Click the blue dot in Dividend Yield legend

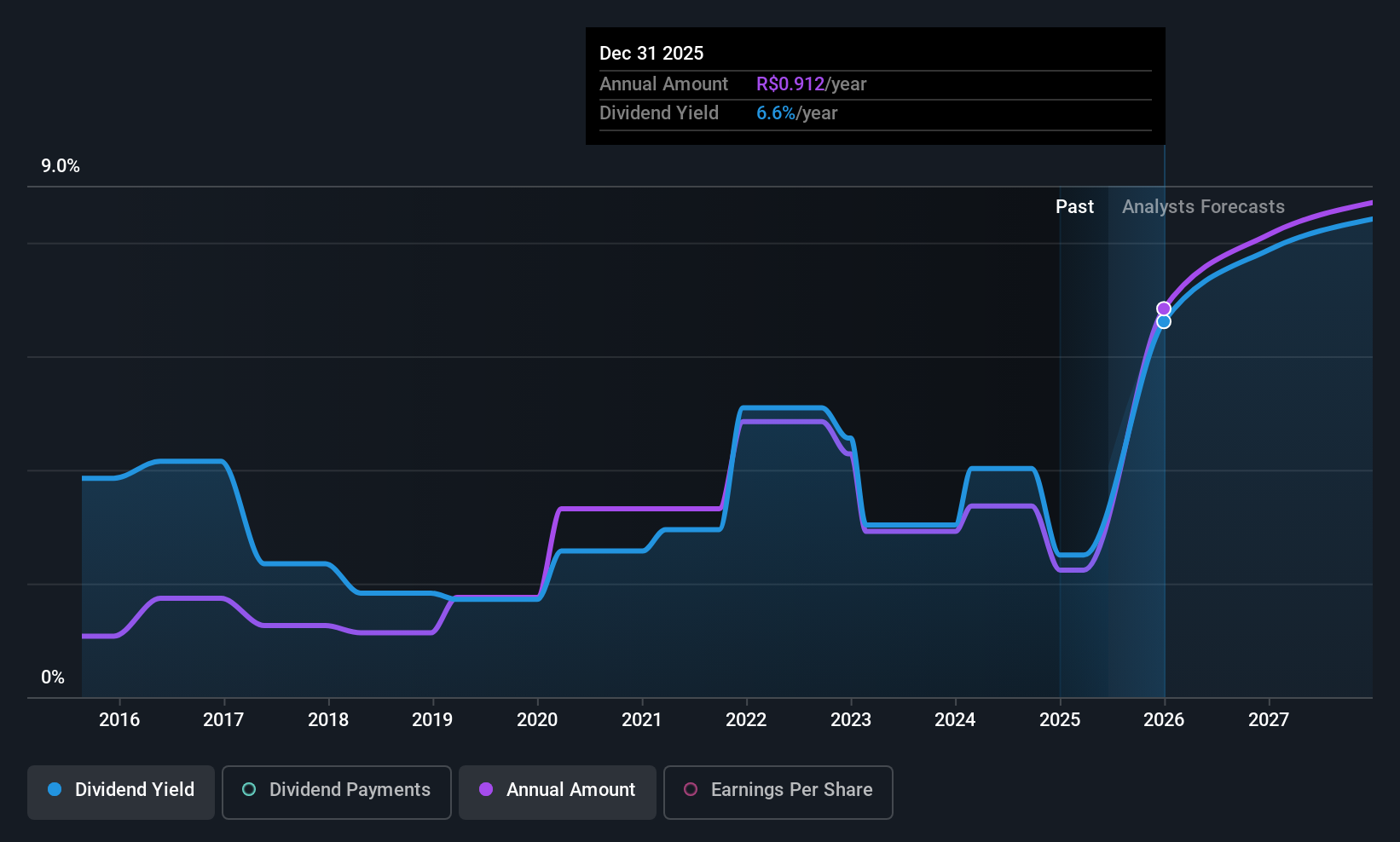click(x=55, y=789)
